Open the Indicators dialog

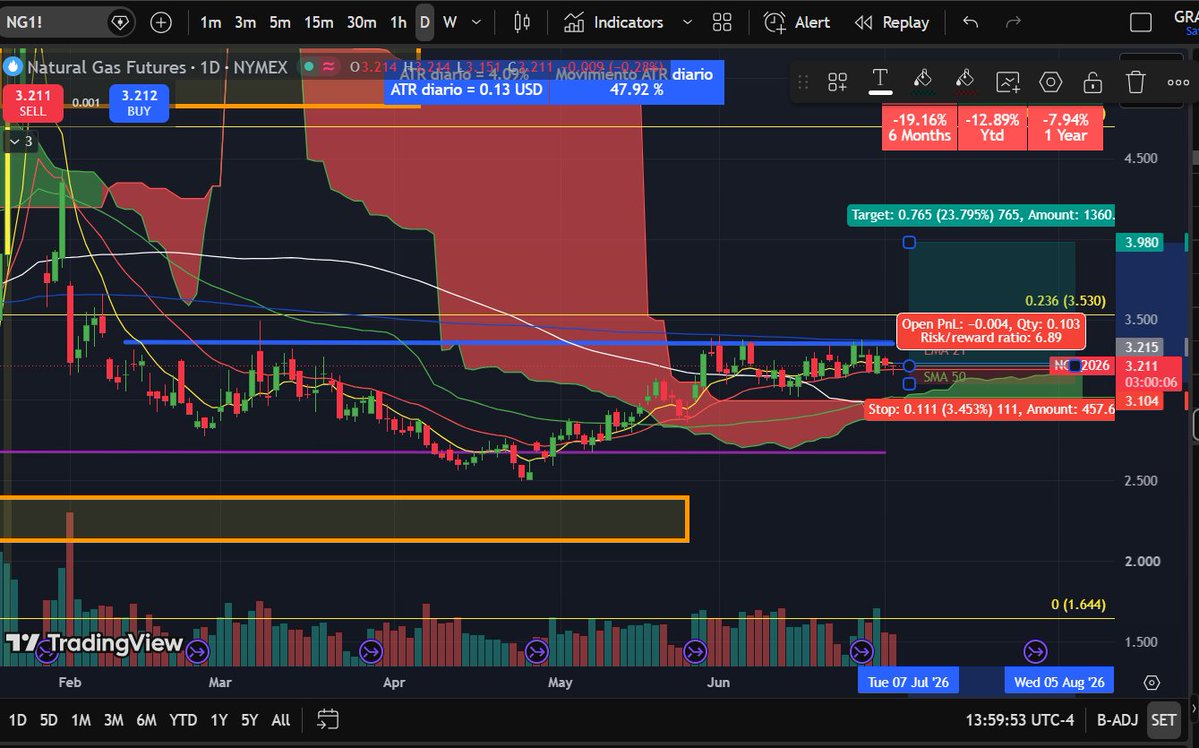click(x=614, y=22)
